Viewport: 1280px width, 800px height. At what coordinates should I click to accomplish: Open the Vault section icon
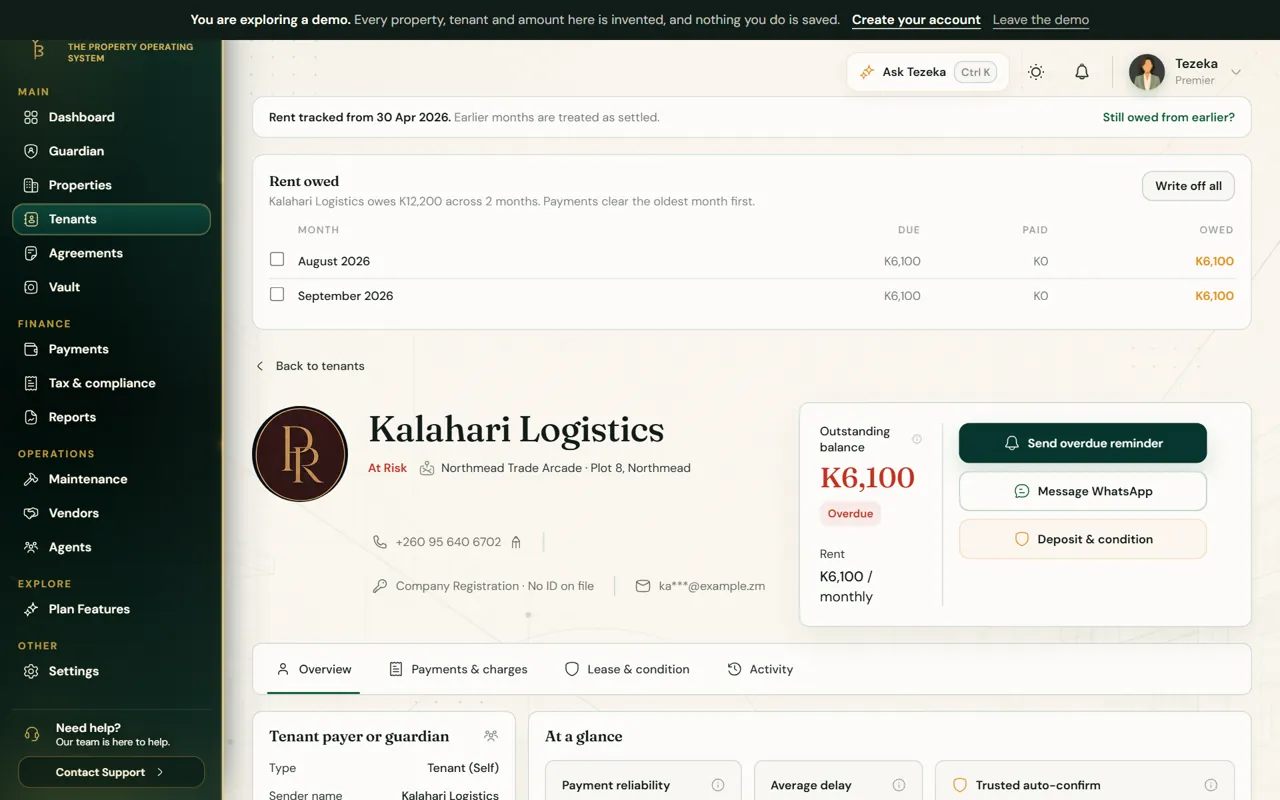(31, 287)
